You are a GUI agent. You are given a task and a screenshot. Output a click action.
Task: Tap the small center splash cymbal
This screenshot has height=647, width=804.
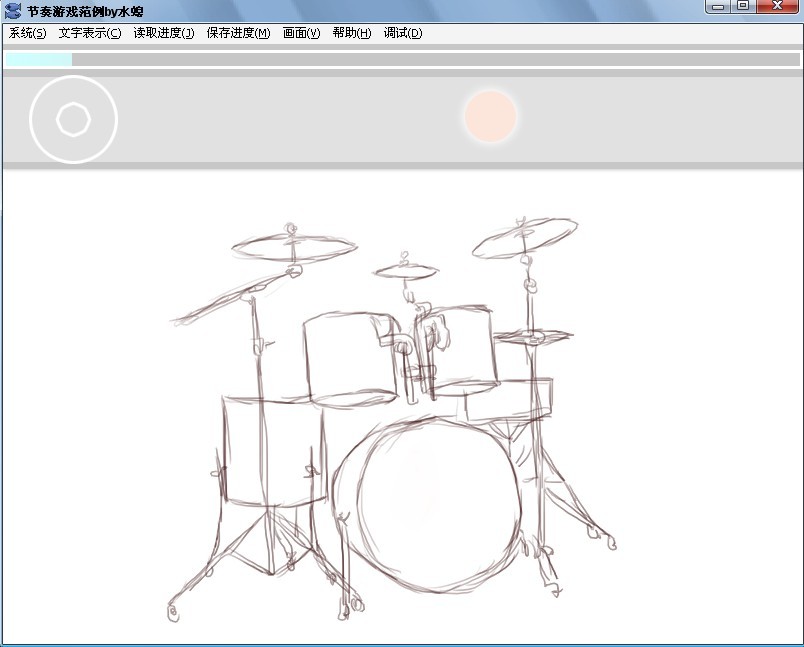(406, 270)
